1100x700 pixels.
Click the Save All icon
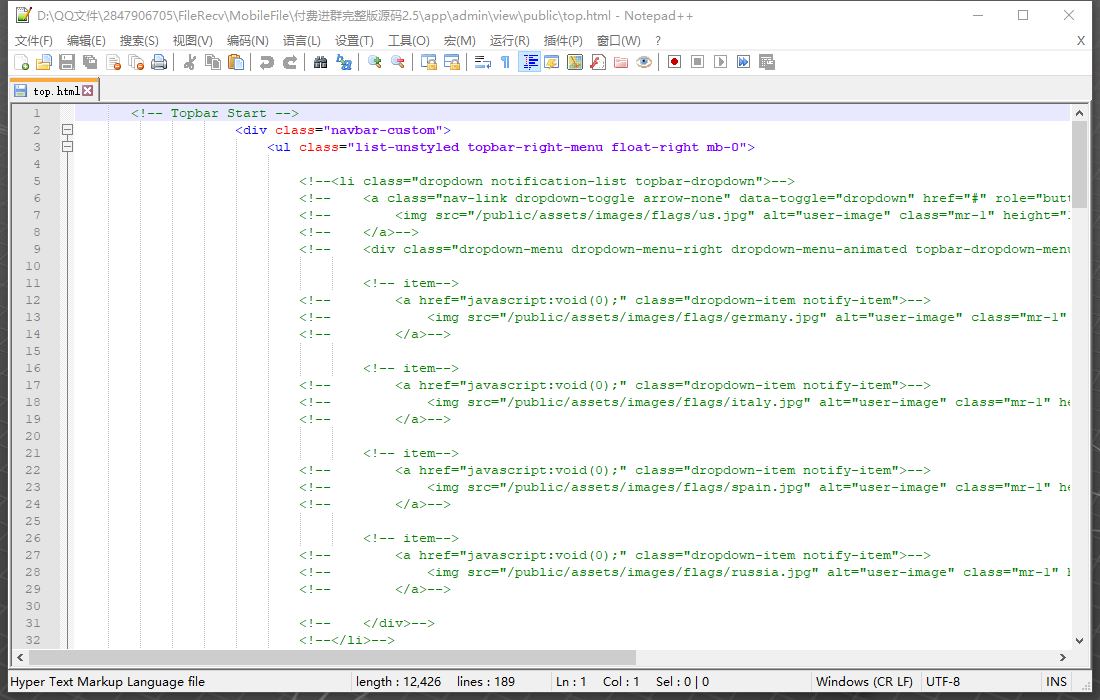point(90,62)
